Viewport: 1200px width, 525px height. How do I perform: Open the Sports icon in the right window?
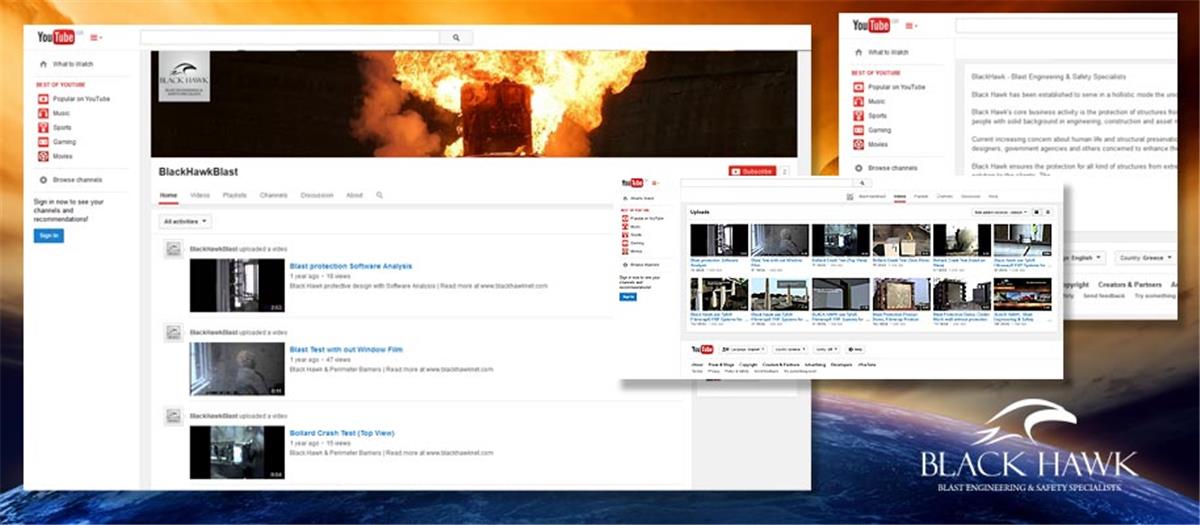click(x=859, y=116)
